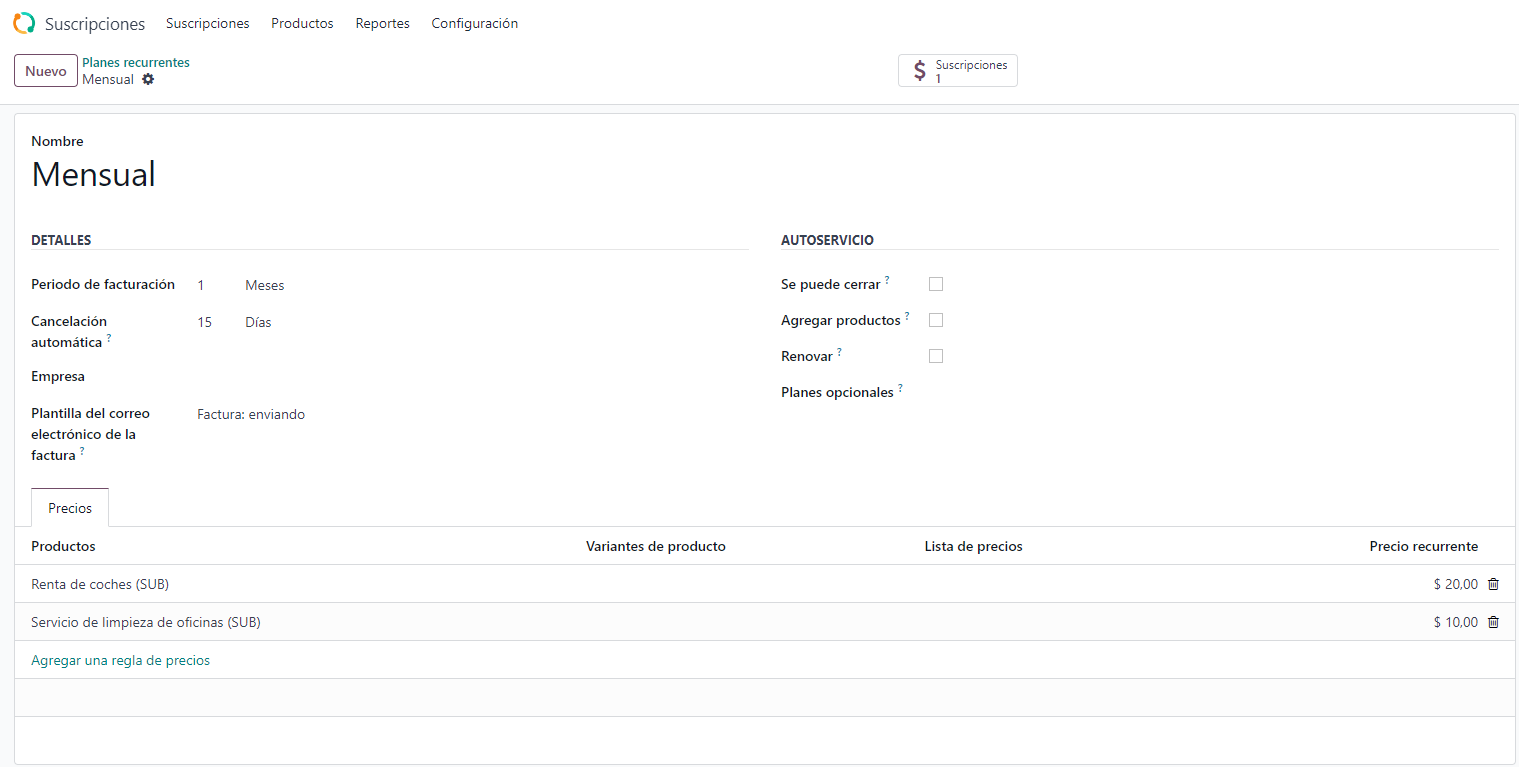
Task: Toggle the Agregar productos checkbox
Action: (936, 320)
